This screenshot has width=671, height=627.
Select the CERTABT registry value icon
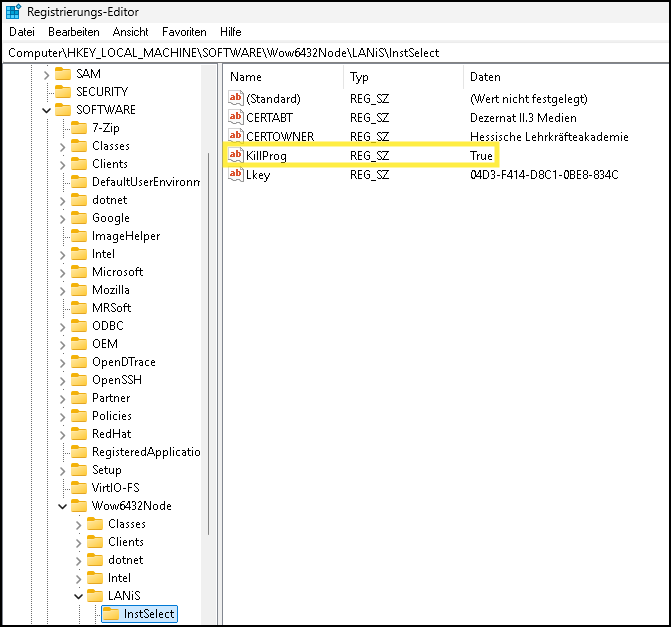(x=236, y=117)
